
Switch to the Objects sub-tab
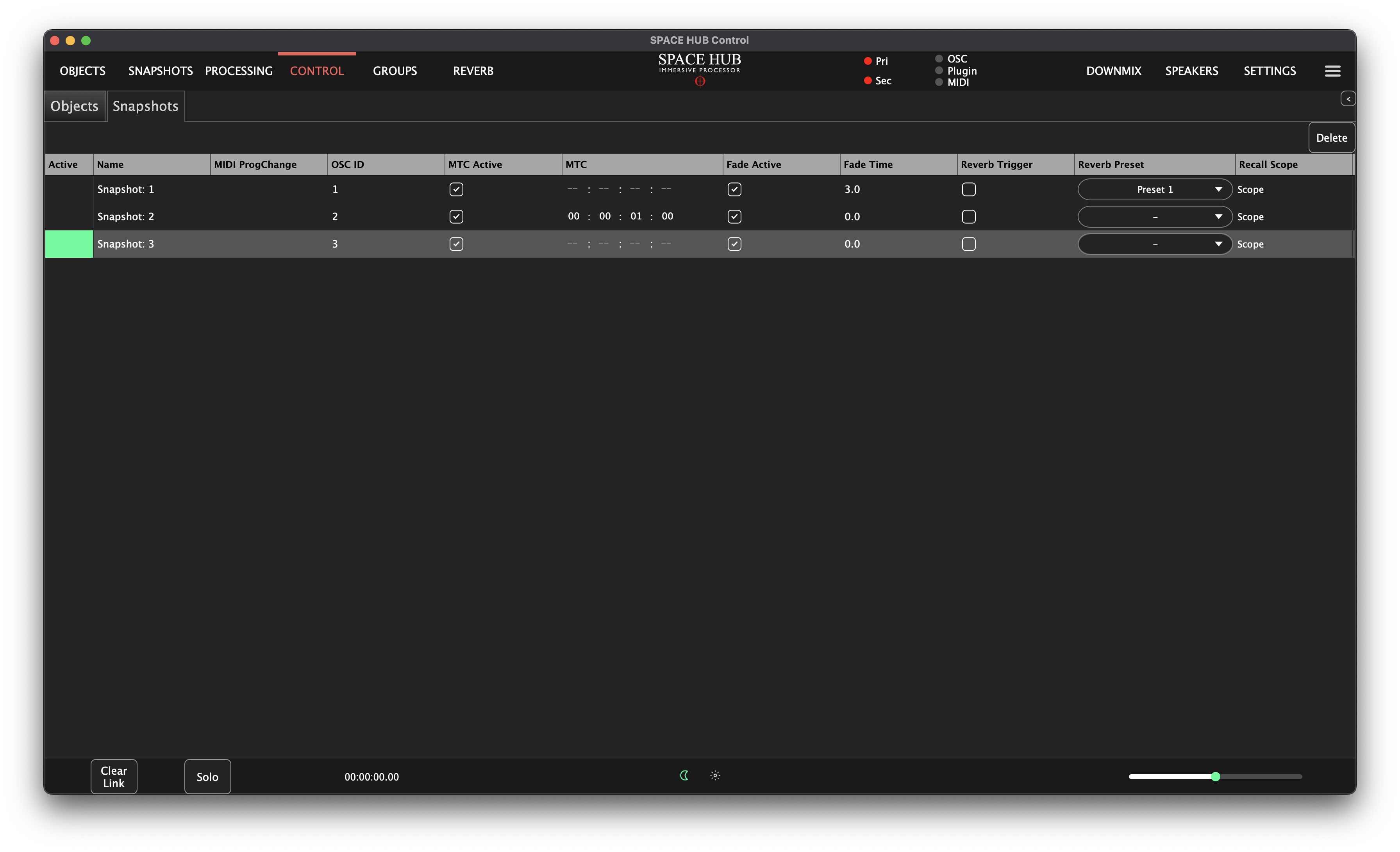(75, 106)
